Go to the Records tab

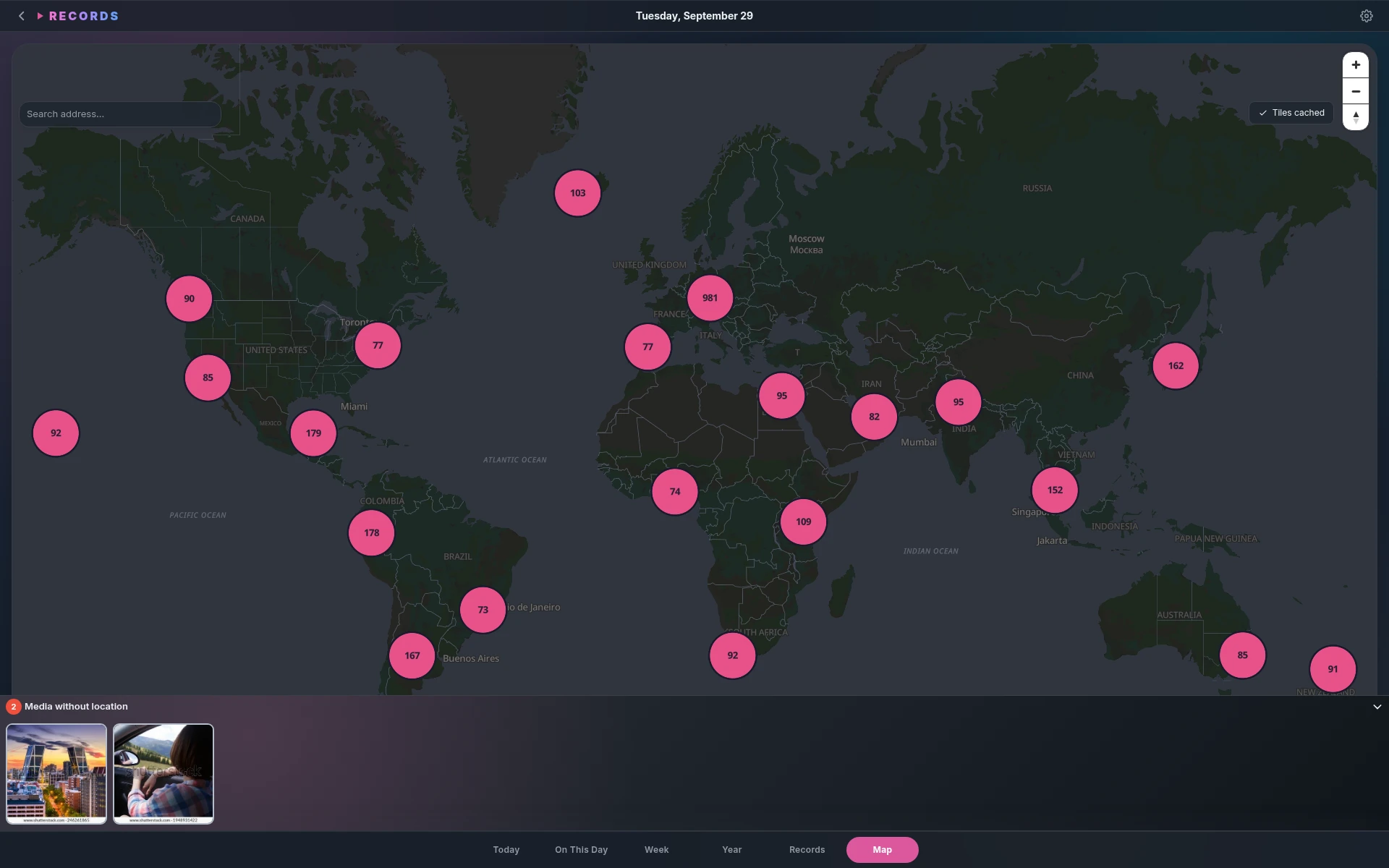click(x=807, y=850)
